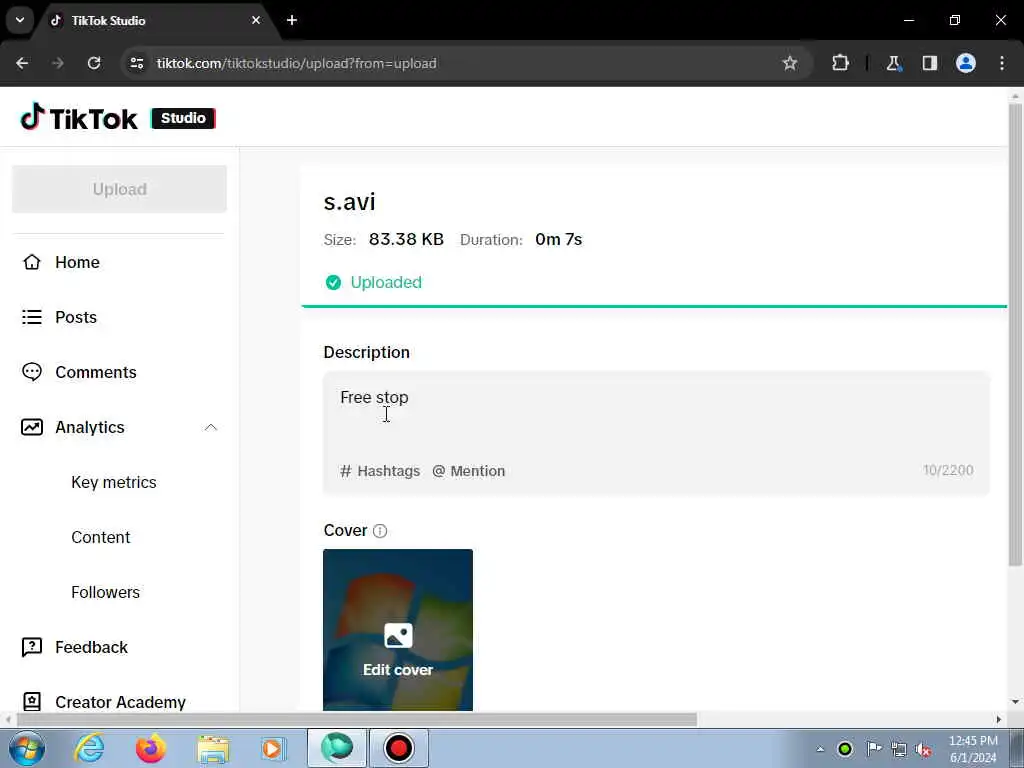Open Creator Academy in the sidebar
The width and height of the screenshot is (1024, 768).
(x=118, y=701)
